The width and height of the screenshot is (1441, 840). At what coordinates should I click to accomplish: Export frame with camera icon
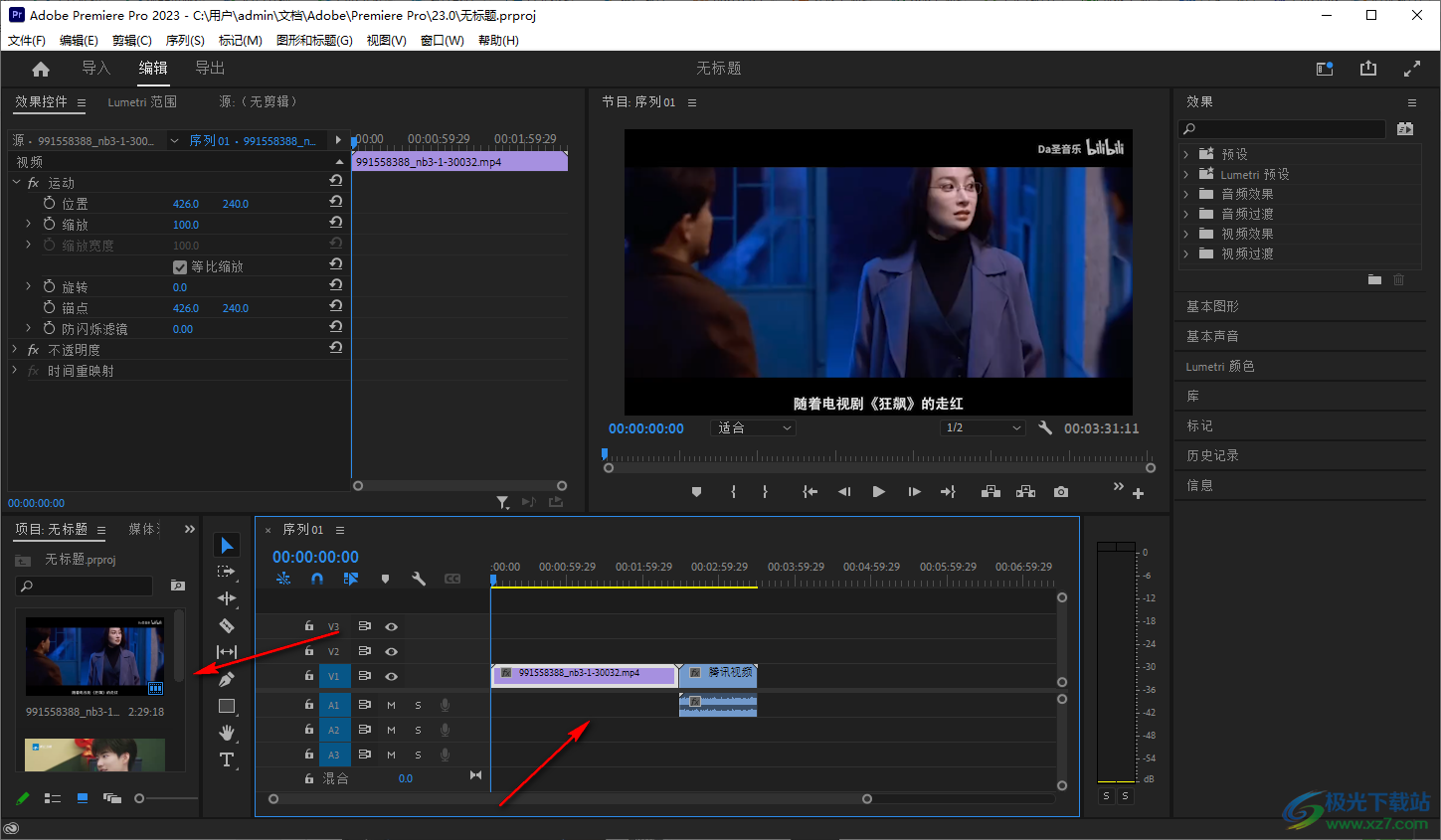[1061, 492]
